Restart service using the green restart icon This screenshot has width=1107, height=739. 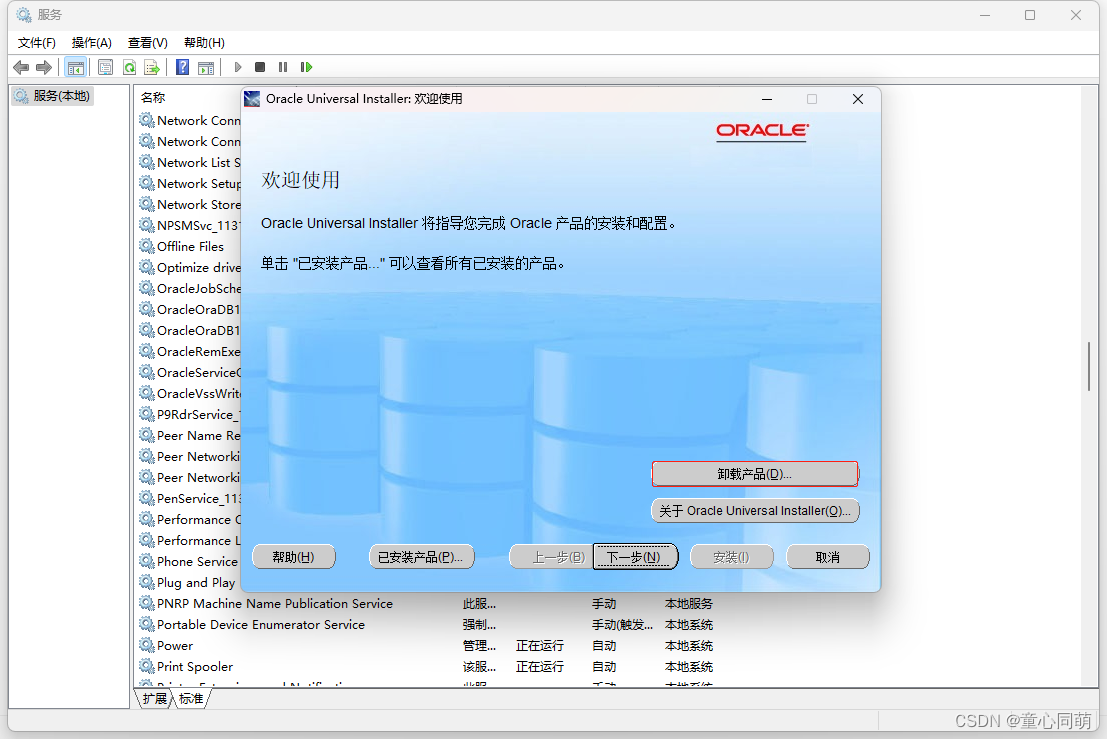pos(306,67)
